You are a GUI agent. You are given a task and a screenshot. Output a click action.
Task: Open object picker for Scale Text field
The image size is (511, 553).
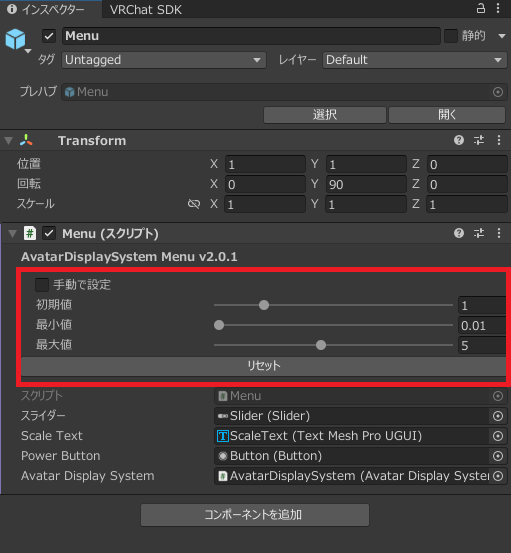point(498,436)
